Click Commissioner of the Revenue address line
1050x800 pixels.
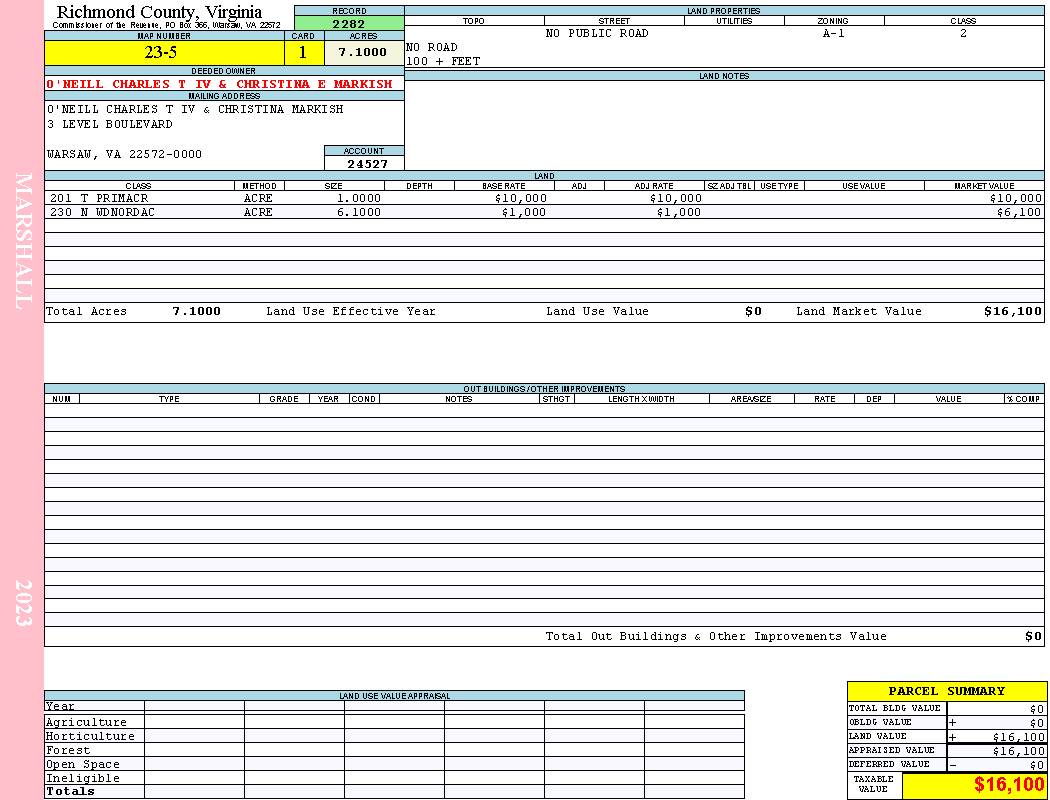(166, 25)
